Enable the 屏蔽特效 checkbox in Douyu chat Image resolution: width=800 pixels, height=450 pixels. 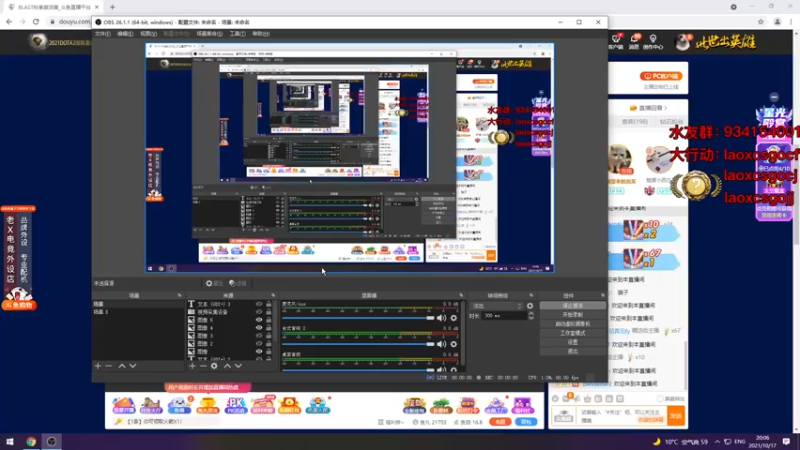pos(660,398)
